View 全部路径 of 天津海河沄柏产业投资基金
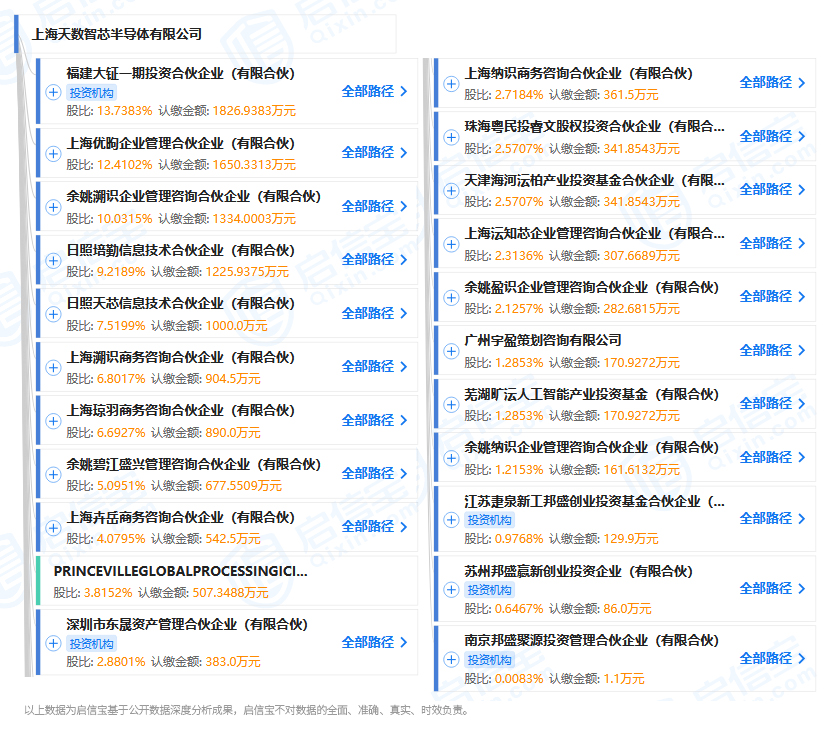Screen dimensions: 825x740 coord(772,189)
